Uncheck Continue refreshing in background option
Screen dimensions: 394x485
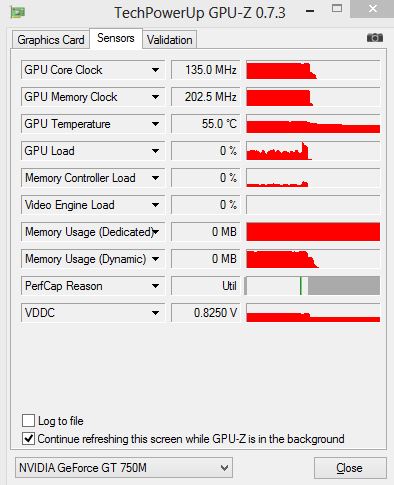click(x=28, y=439)
